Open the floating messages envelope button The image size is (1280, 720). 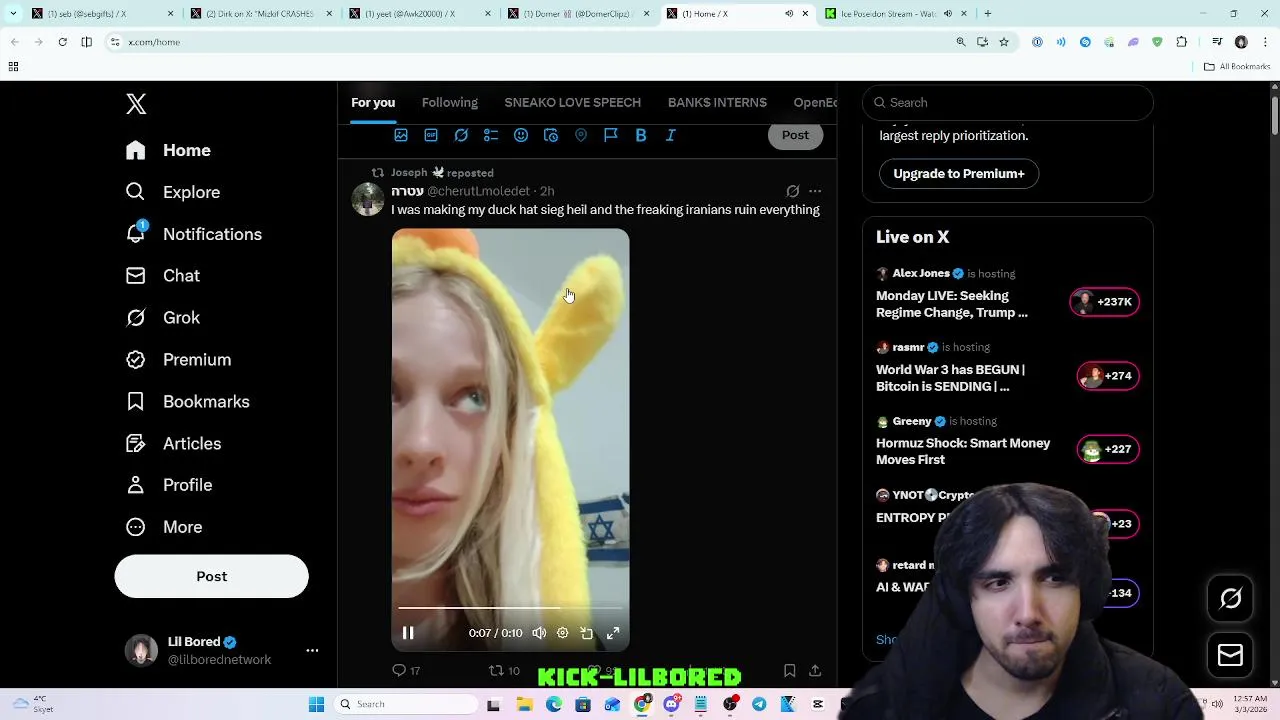click(1230, 656)
